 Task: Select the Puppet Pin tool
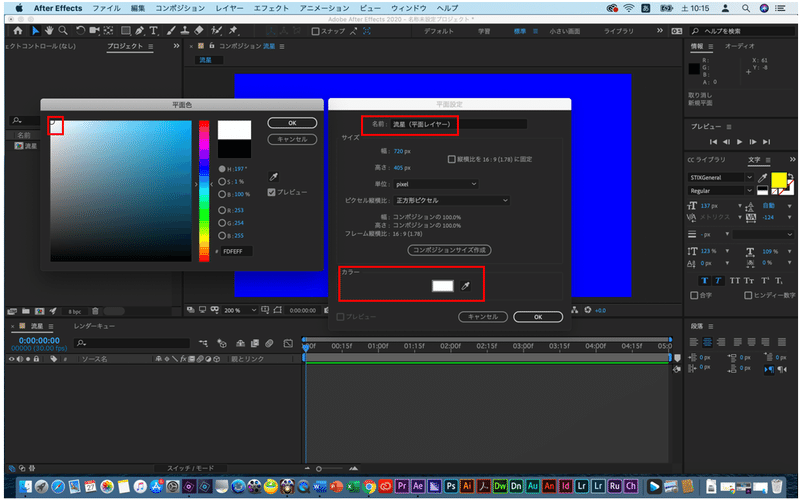(x=233, y=31)
